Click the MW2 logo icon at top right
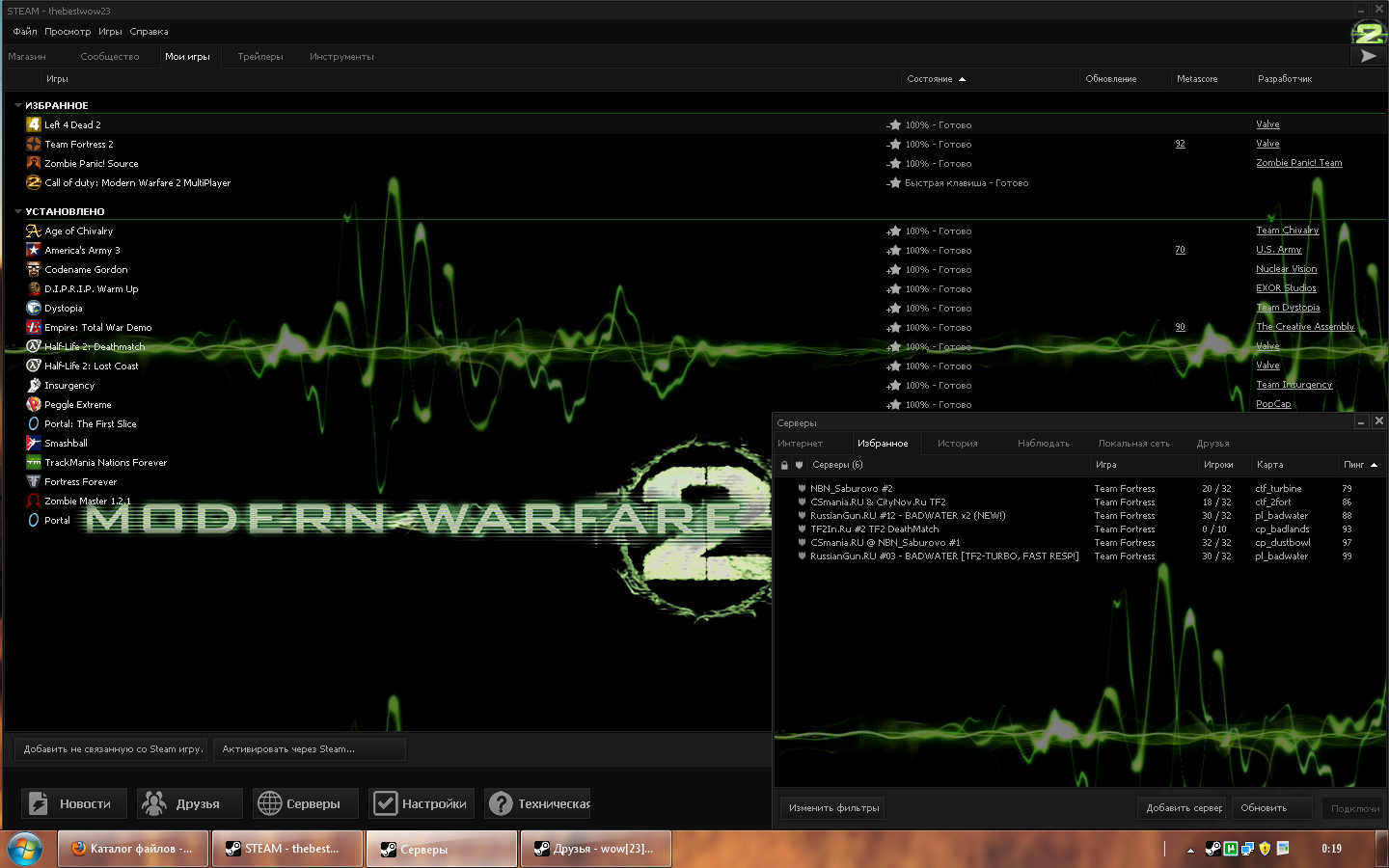Image resolution: width=1389 pixels, height=868 pixels. [x=1369, y=32]
